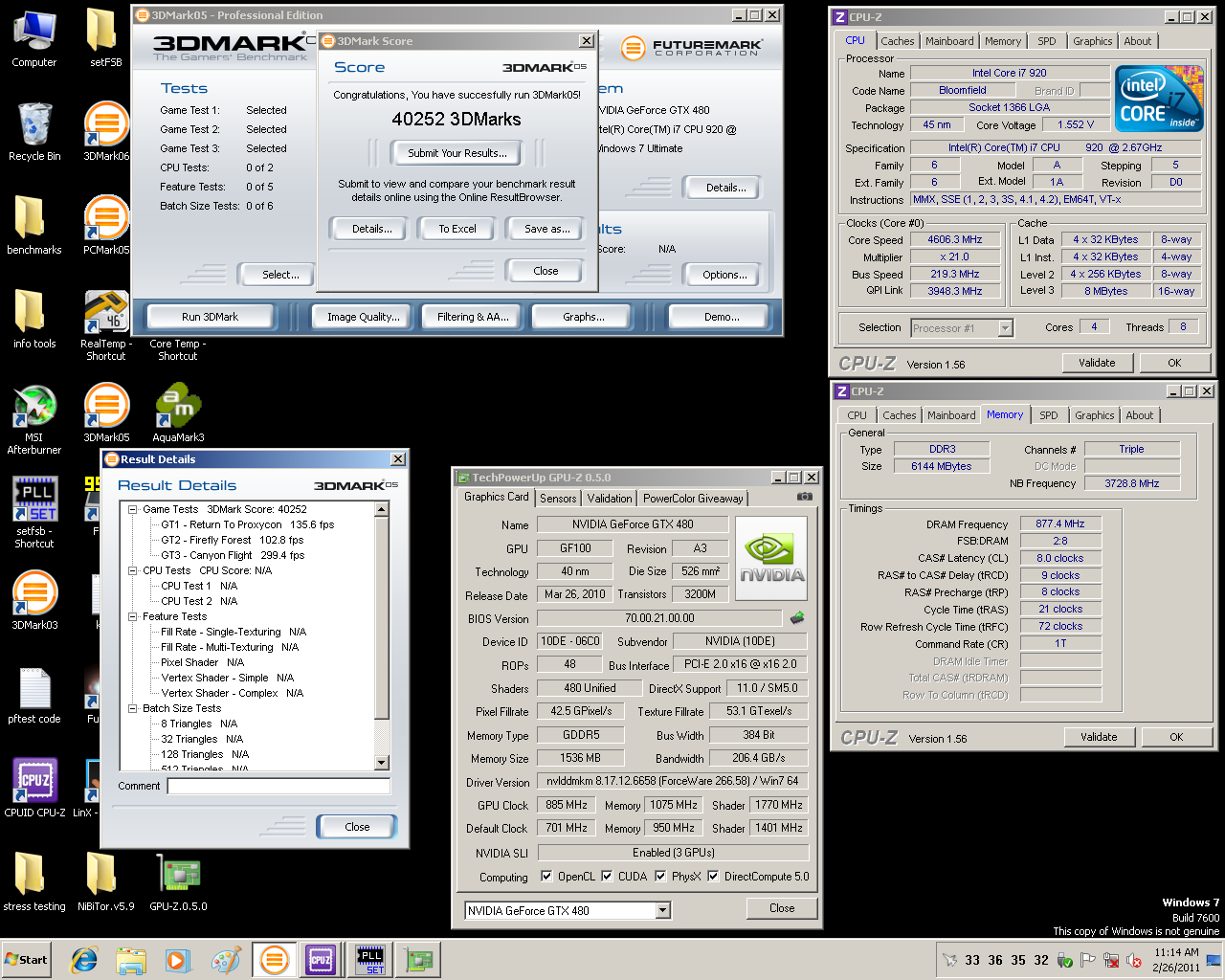This screenshot has height=980, width=1225.
Task: Click the Graphs... button in 3DMark05
Action: (x=584, y=317)
